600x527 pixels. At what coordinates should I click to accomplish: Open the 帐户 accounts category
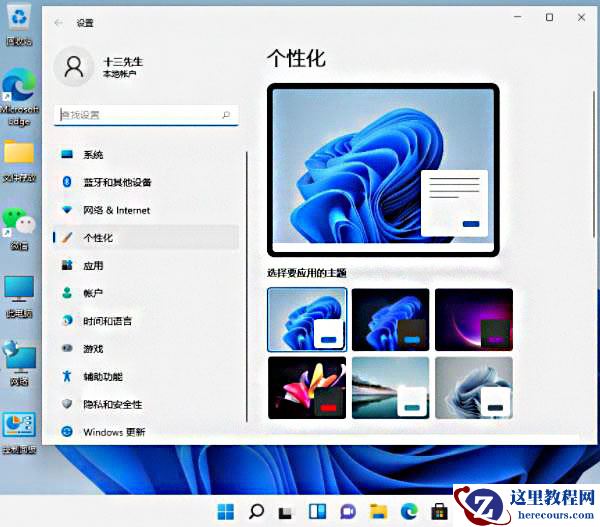(x=146, y=293)
